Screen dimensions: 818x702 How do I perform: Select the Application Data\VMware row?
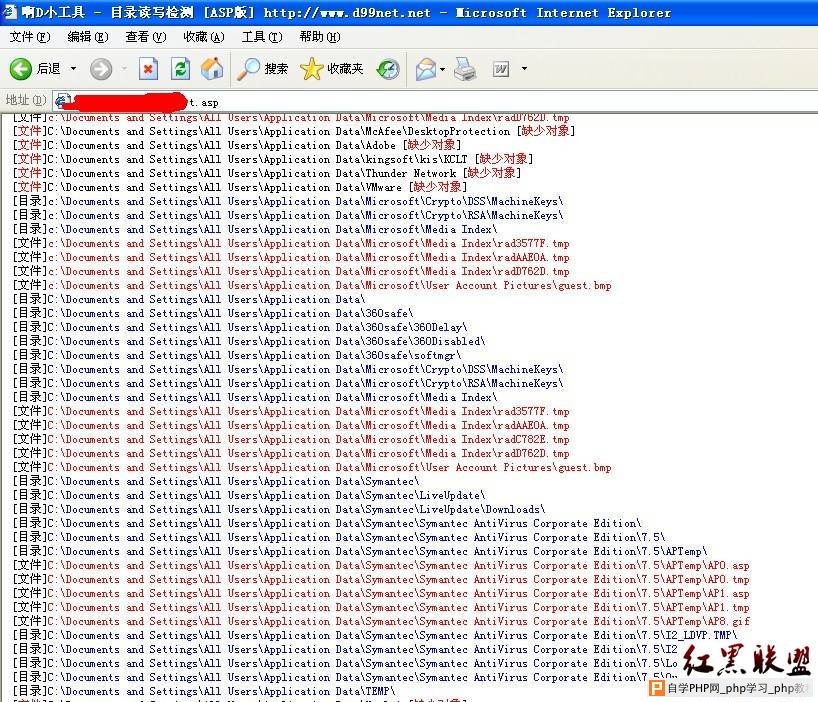coord(240,187)
